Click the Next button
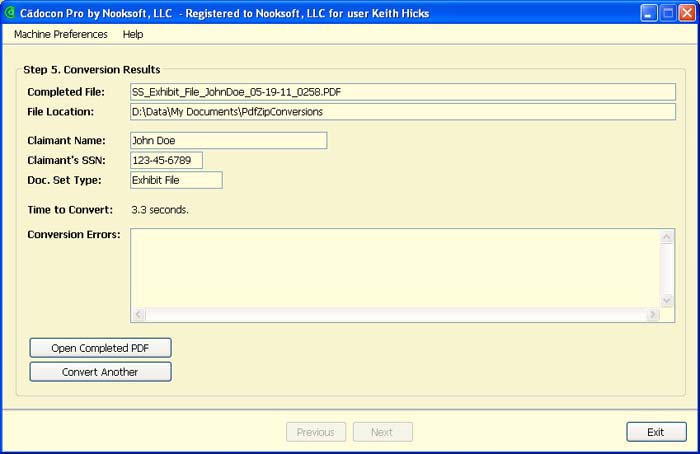This screenshot has width=700, height=454. point(382,432)
